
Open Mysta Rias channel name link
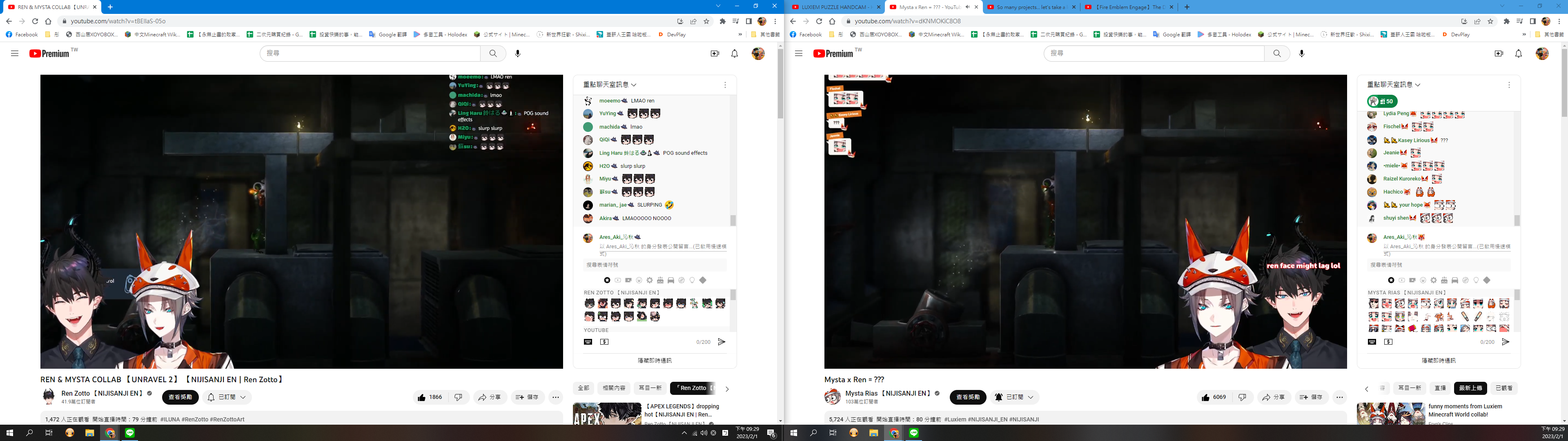tap(888, 394)
